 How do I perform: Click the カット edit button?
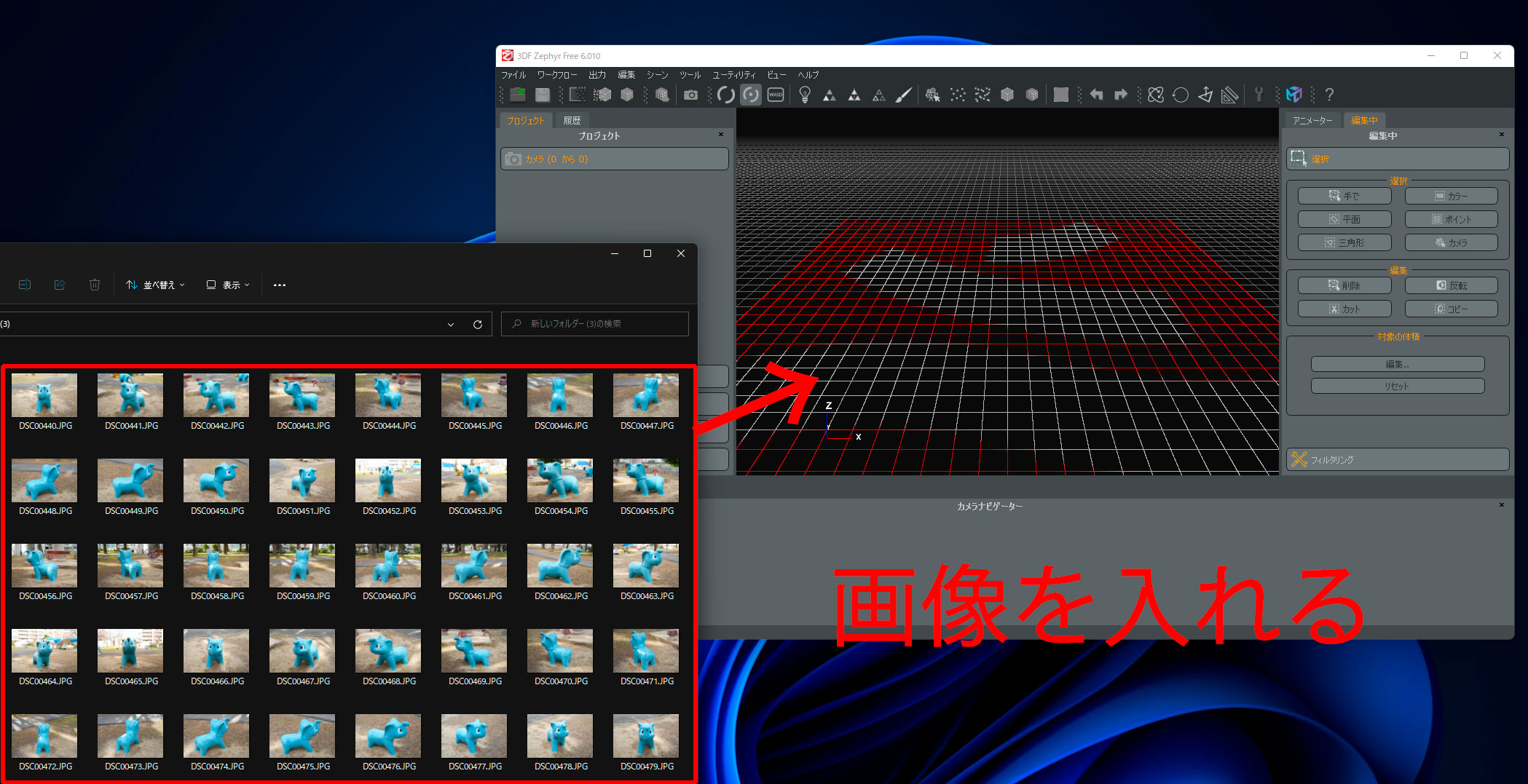[x=1344, y=309]
